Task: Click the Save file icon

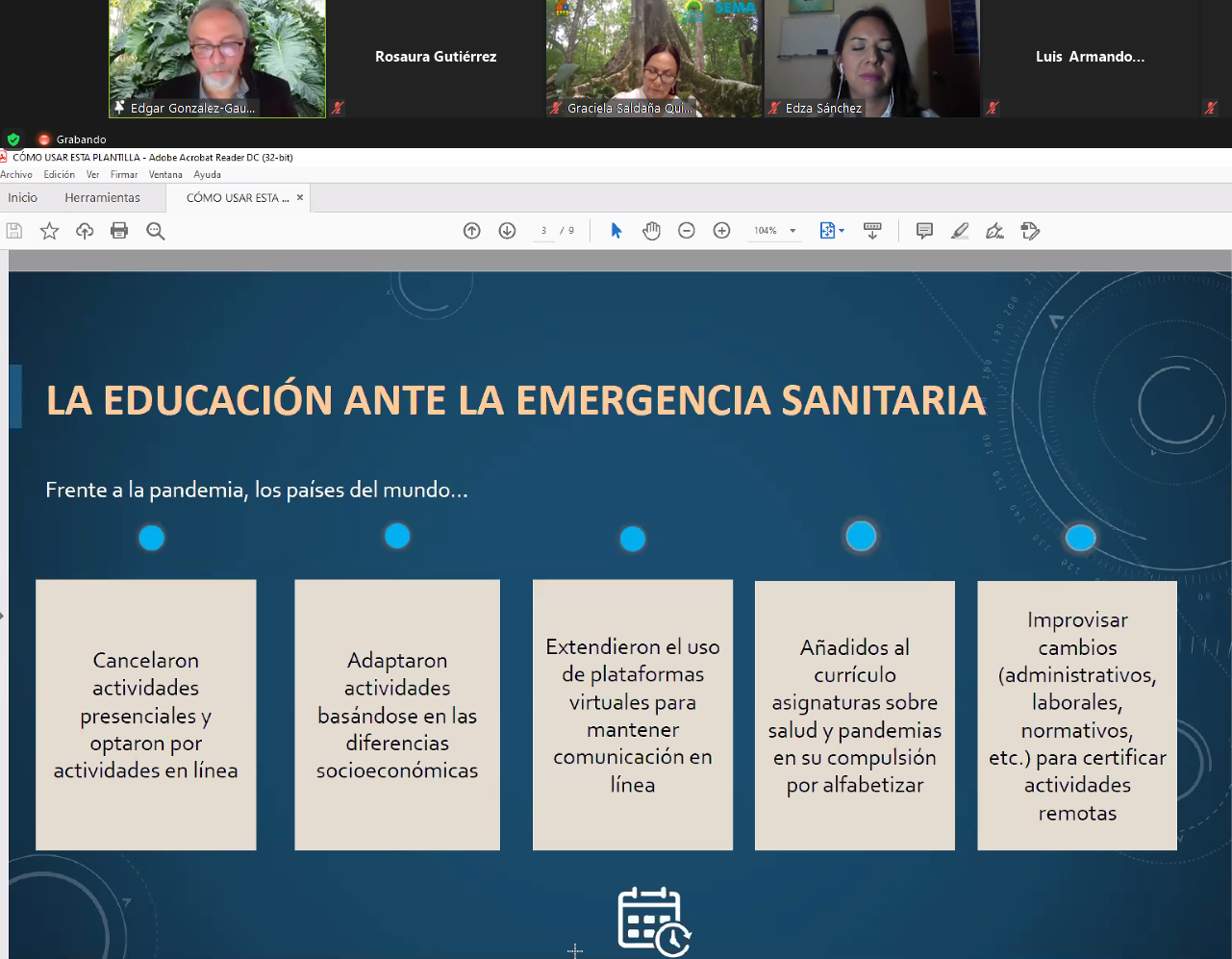Action: [x=14, y=231]
